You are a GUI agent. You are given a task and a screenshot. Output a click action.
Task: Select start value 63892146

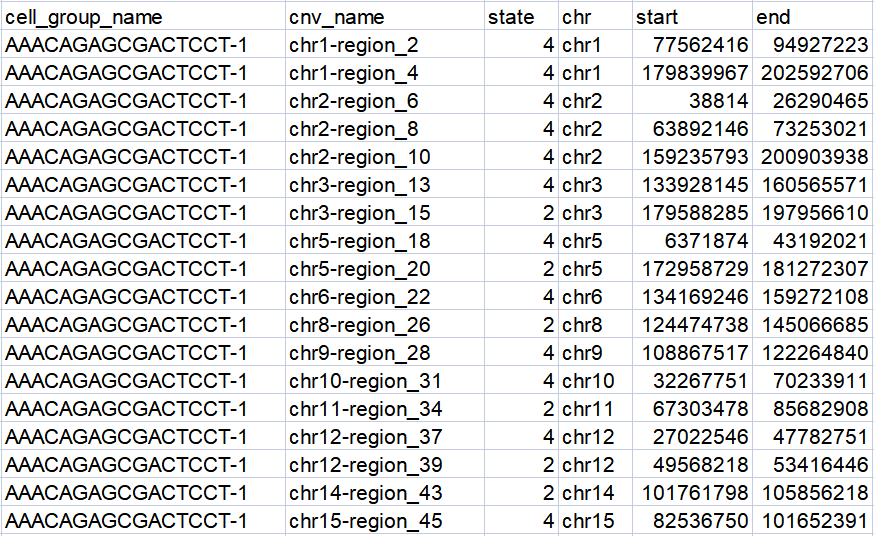point(692,128)
